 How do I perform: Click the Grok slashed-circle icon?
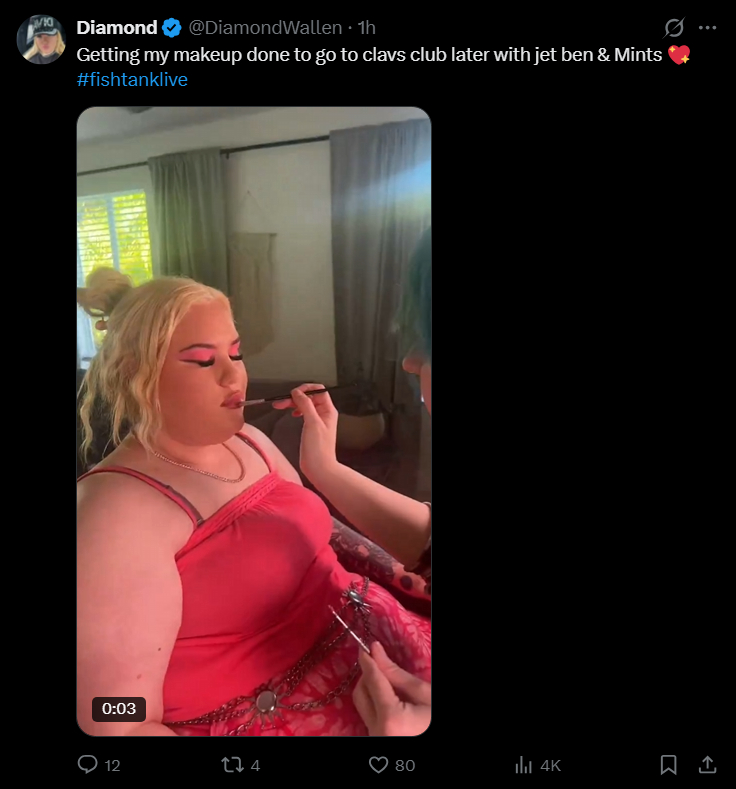pos(674,28)
